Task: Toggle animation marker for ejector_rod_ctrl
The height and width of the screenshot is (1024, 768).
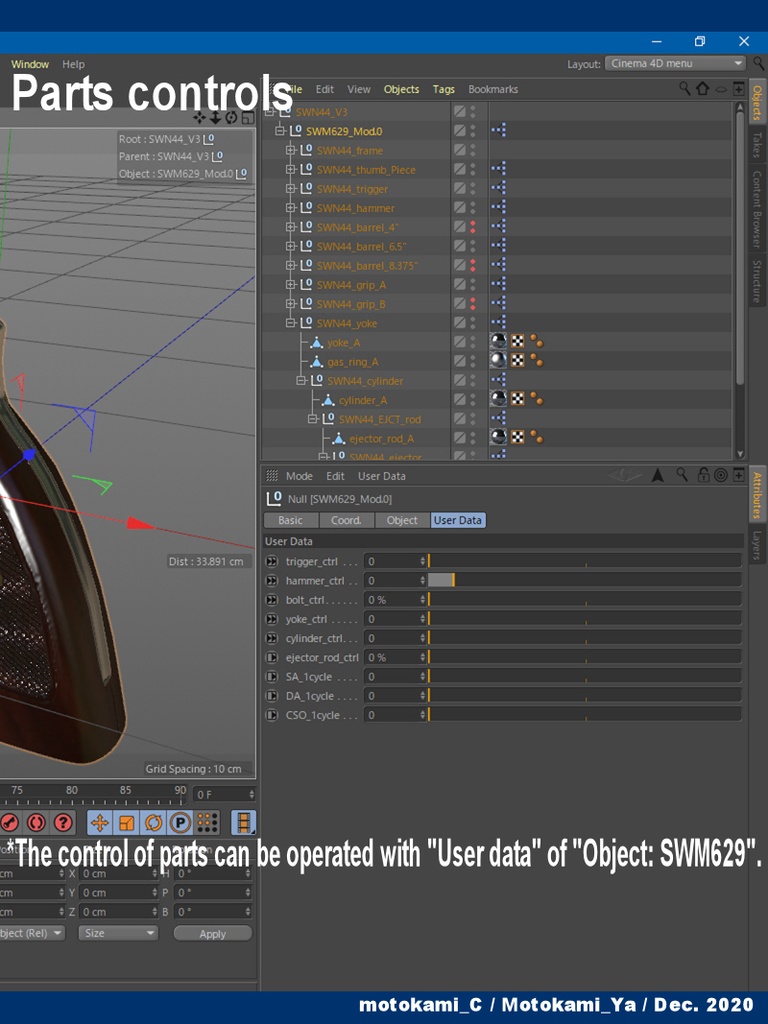Action: click(272, 657)
